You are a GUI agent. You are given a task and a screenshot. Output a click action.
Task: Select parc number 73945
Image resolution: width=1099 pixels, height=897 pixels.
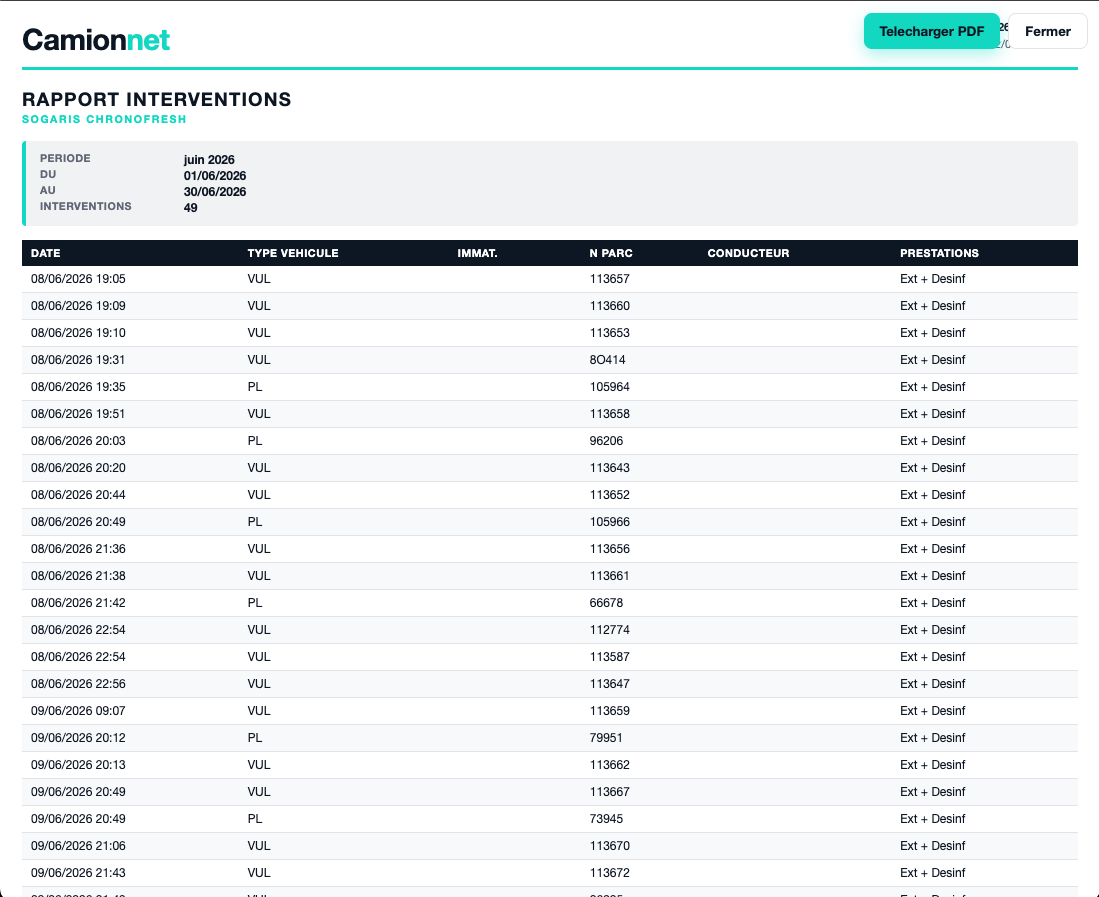(x=606, y=819)
